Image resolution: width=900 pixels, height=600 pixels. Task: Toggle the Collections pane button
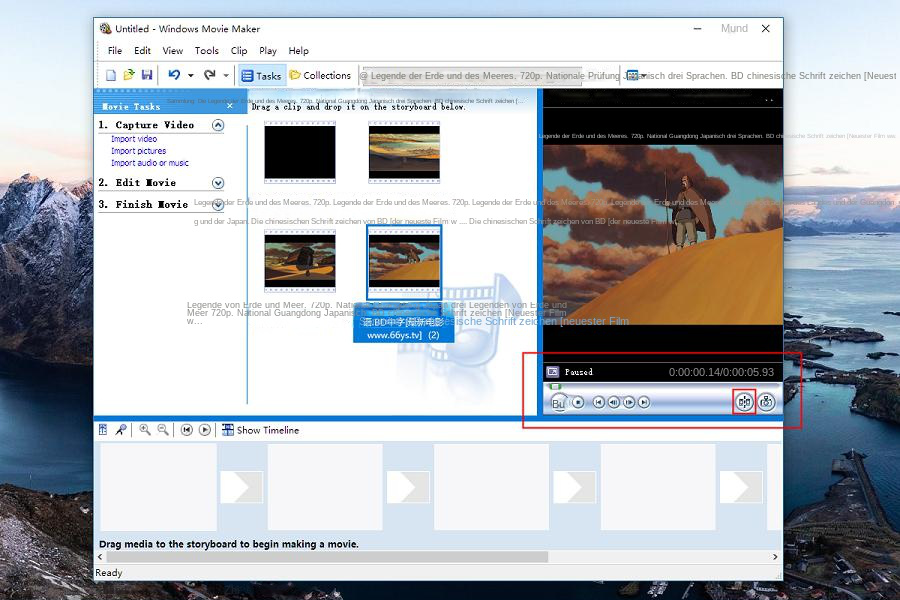320,75
